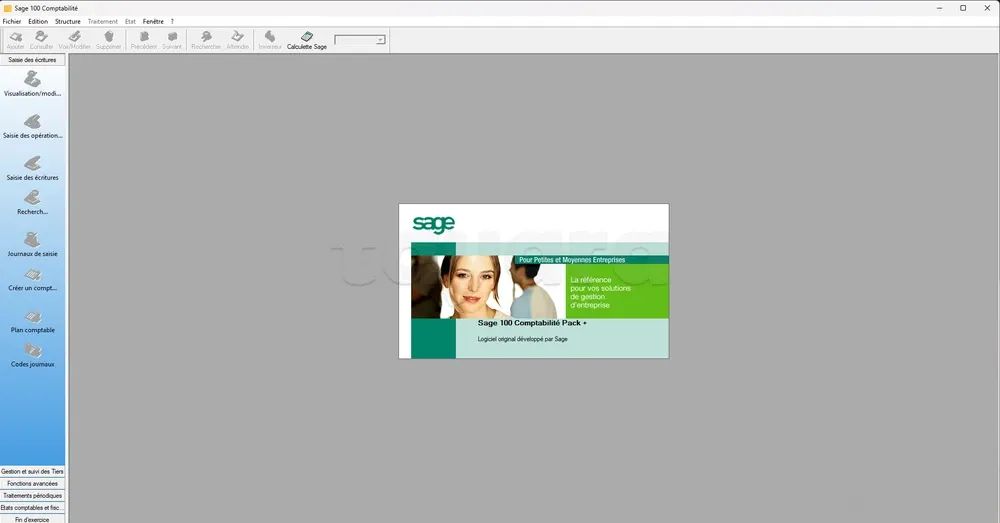1000x523 pixels.
Task: Click the Sage splash screen image
Action: tap(533, 281)
